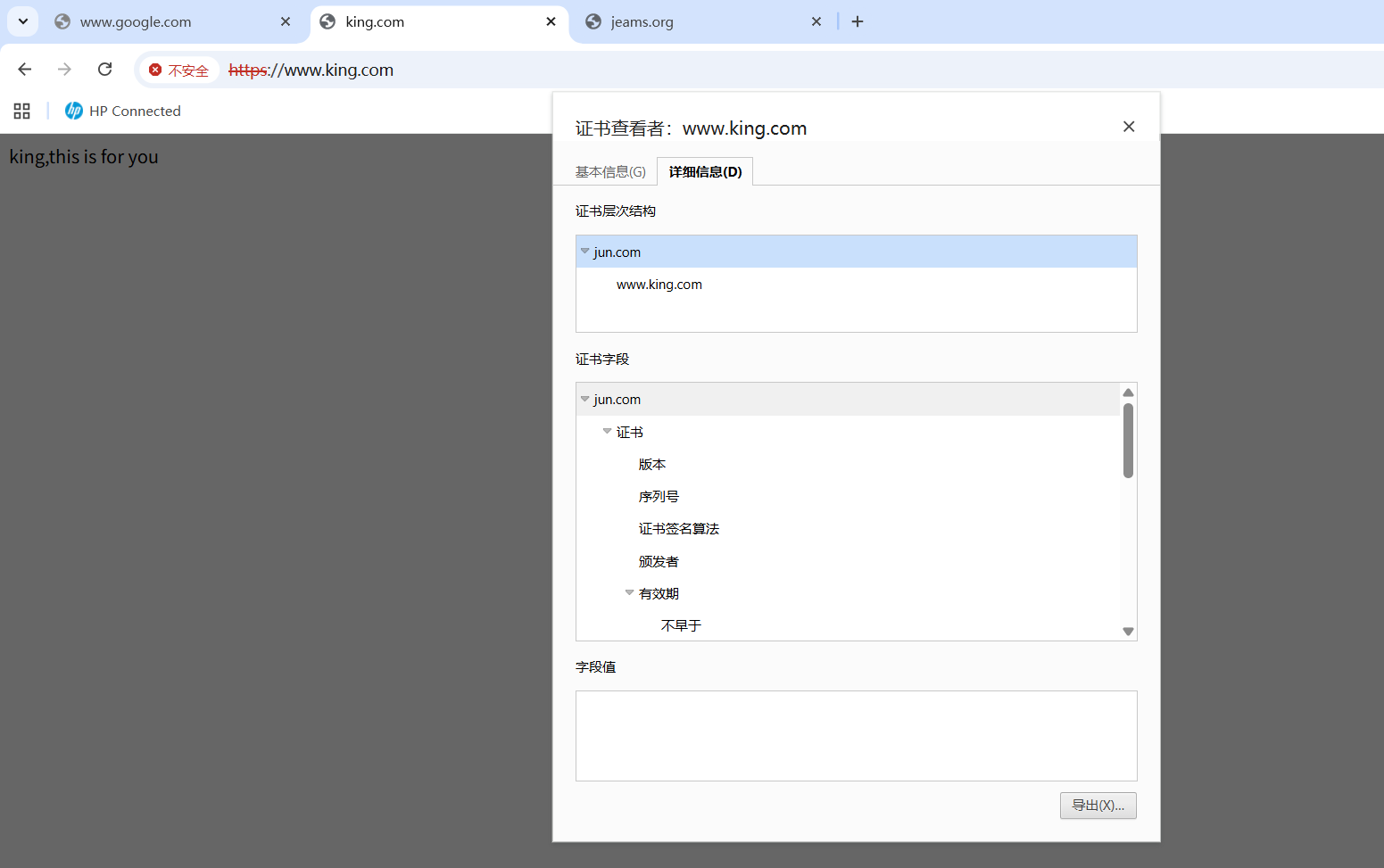Screen dimensions: 1384x868
Task: Switch to the jeams.org tab
Action: click(x=705, y=21)
